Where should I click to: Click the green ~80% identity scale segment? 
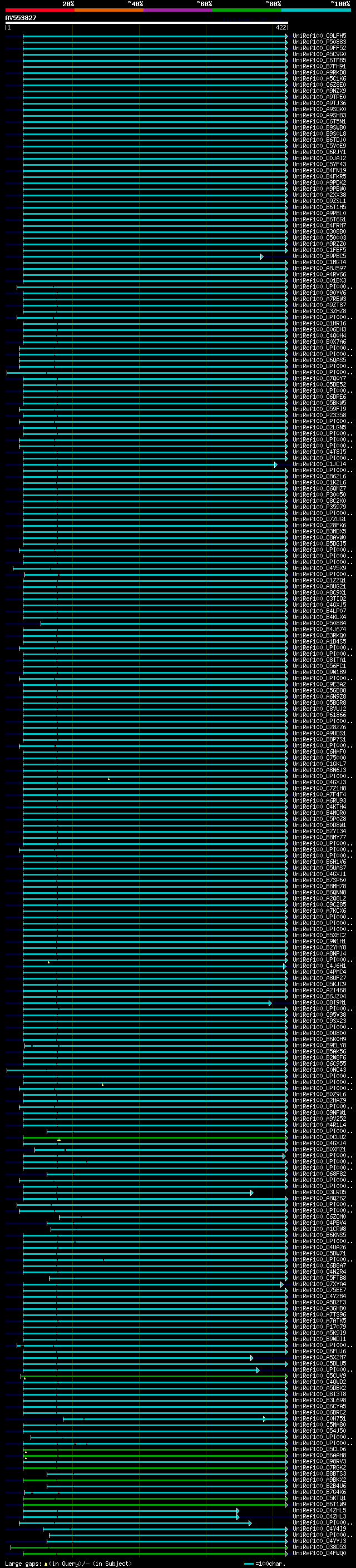click(x=247, y=10)
